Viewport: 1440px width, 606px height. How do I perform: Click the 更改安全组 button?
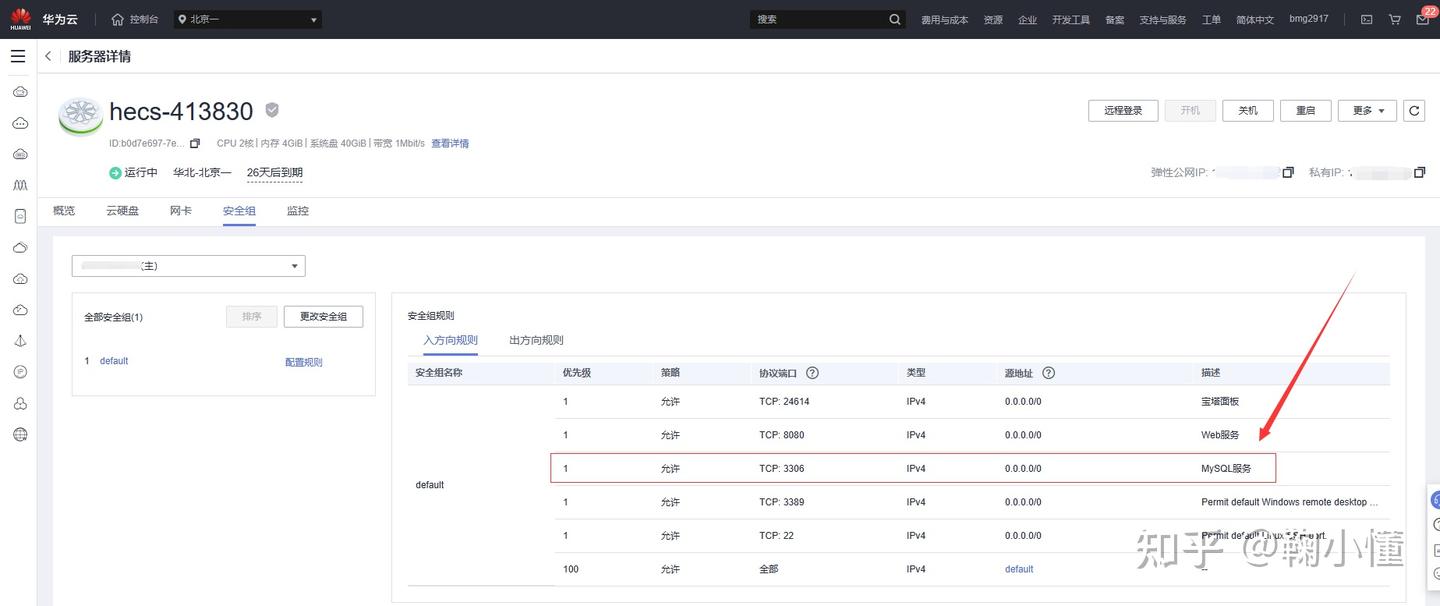pyautogui.click(x=323, y=316)
